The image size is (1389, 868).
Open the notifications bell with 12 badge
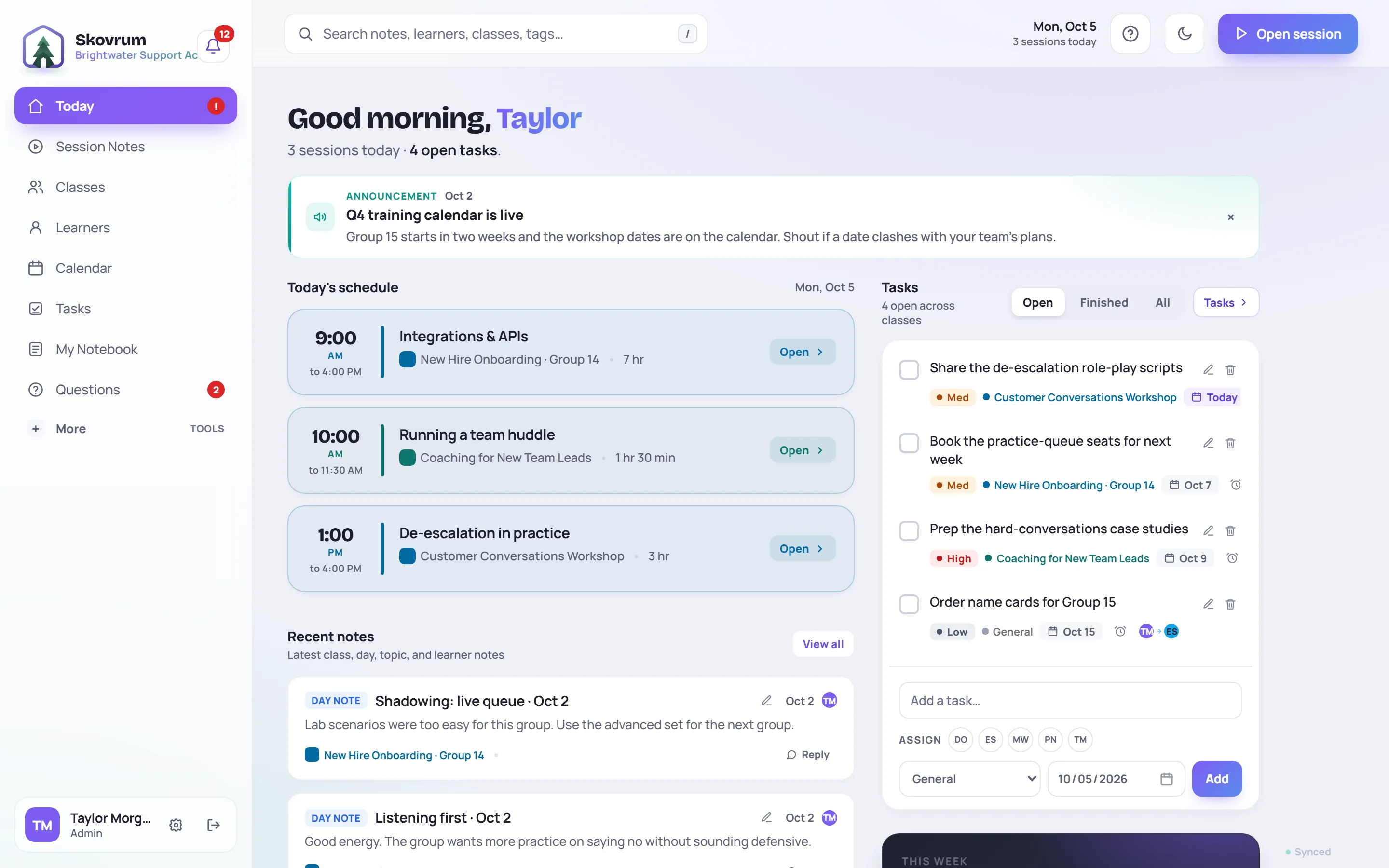pos(213,45)
